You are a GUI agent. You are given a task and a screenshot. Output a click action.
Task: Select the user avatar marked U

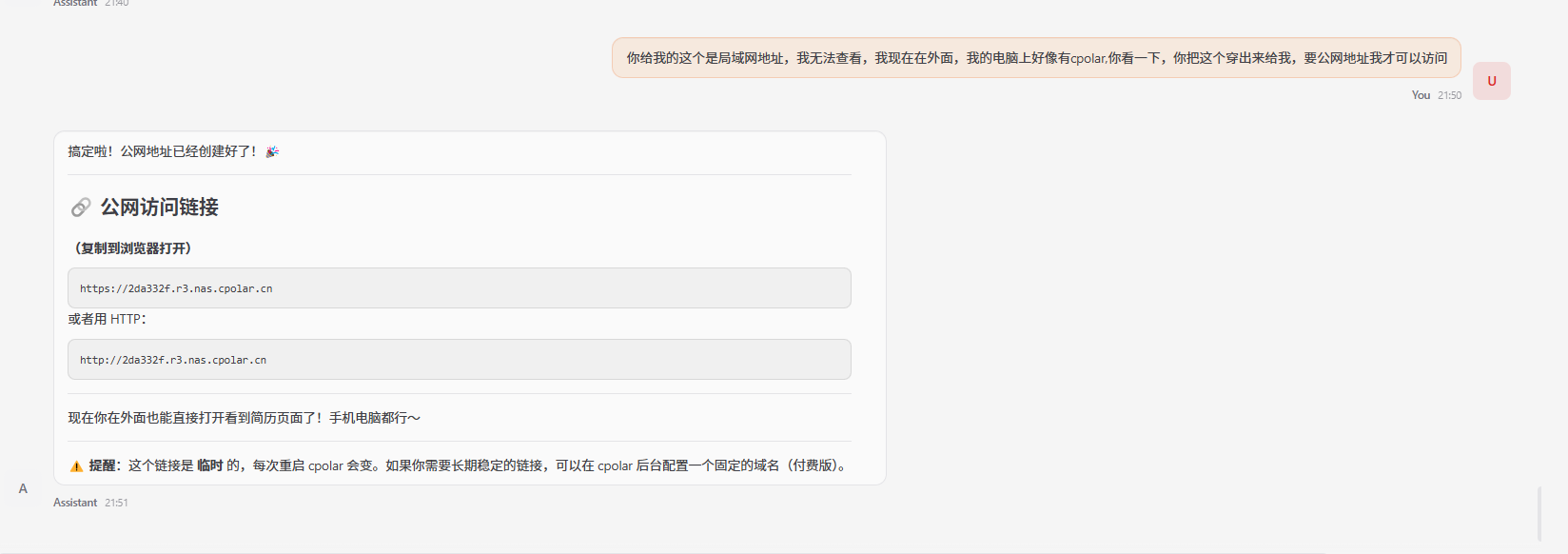[x=1491, y=81]
